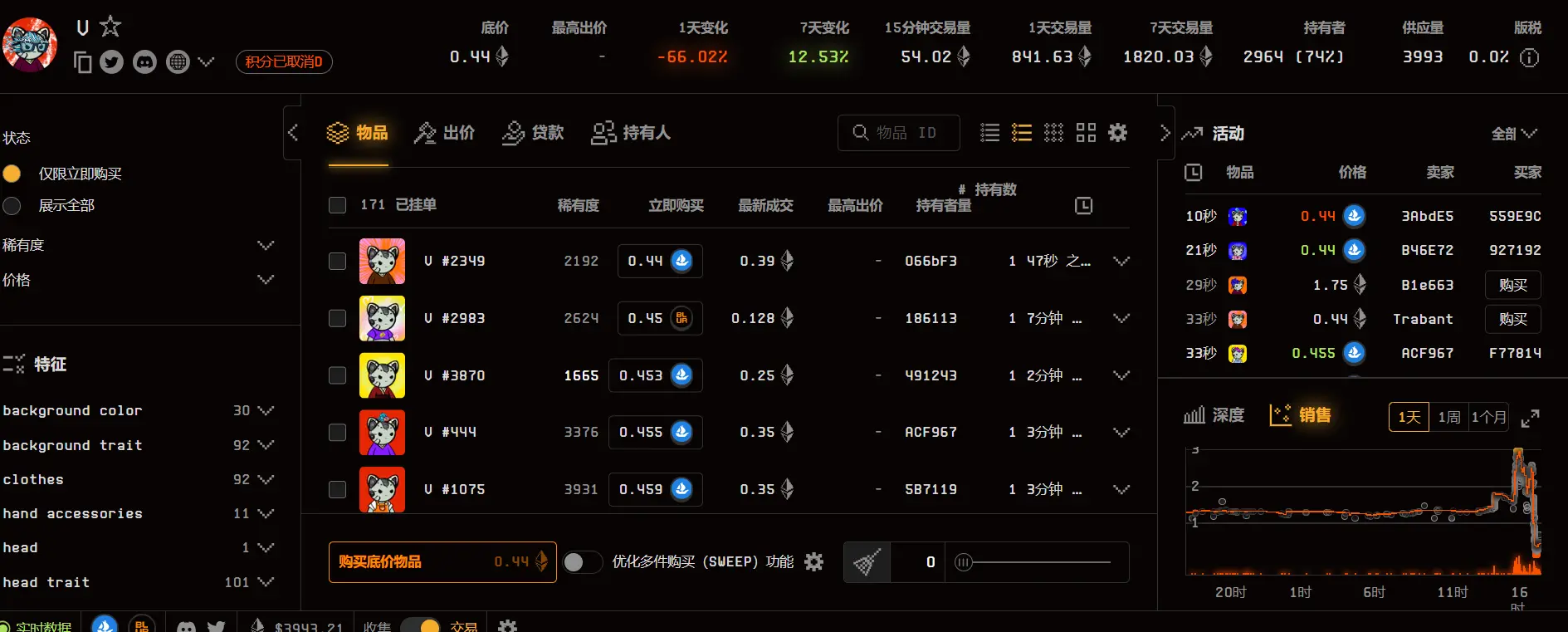The image size is (1568, 632).
Task: Click the sweep quantity slider handle
Action: point(963,562)
